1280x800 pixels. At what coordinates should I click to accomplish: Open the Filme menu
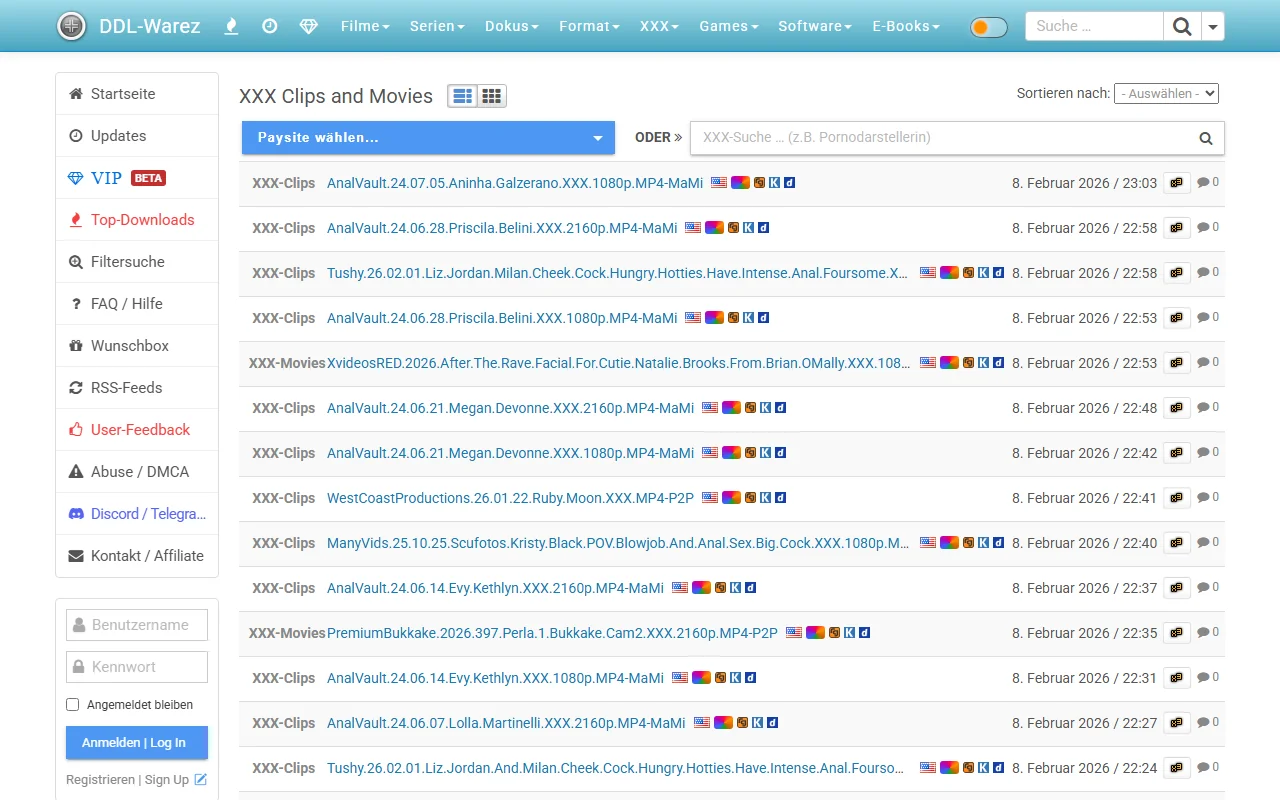coord(364,26)
